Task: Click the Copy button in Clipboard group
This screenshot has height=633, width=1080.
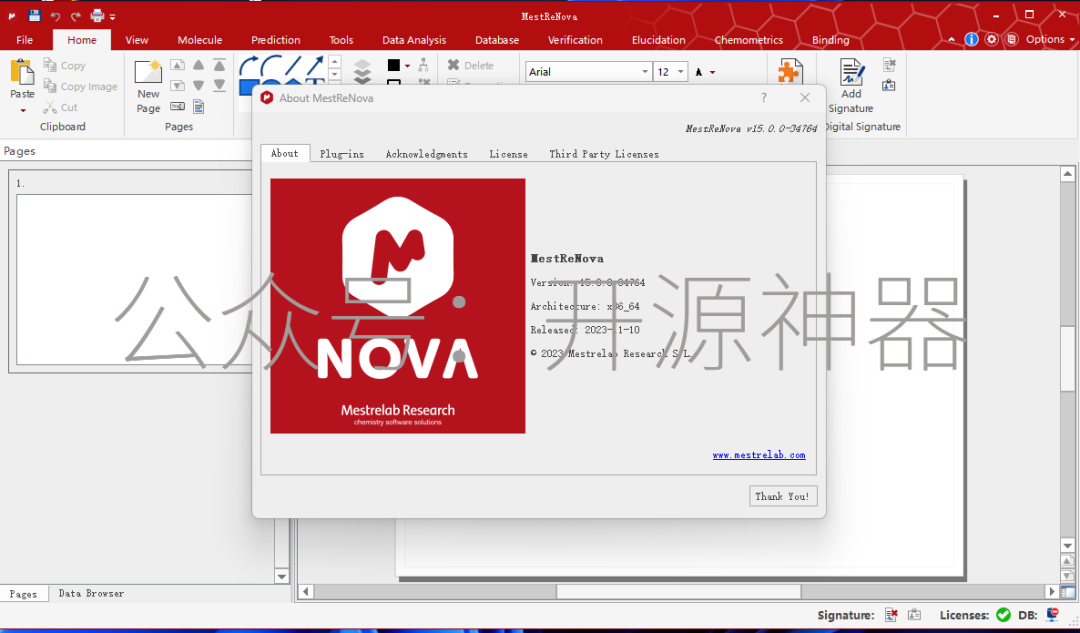Action: [65, 65]
